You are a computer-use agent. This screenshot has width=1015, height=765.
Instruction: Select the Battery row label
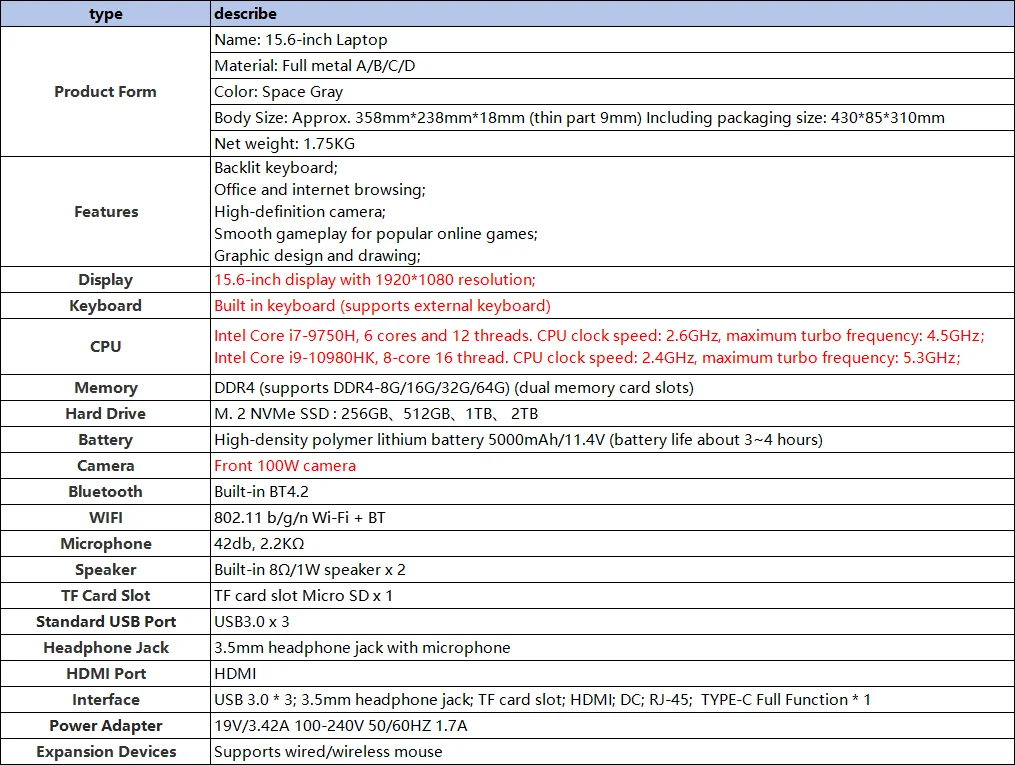tap(106, 439)
